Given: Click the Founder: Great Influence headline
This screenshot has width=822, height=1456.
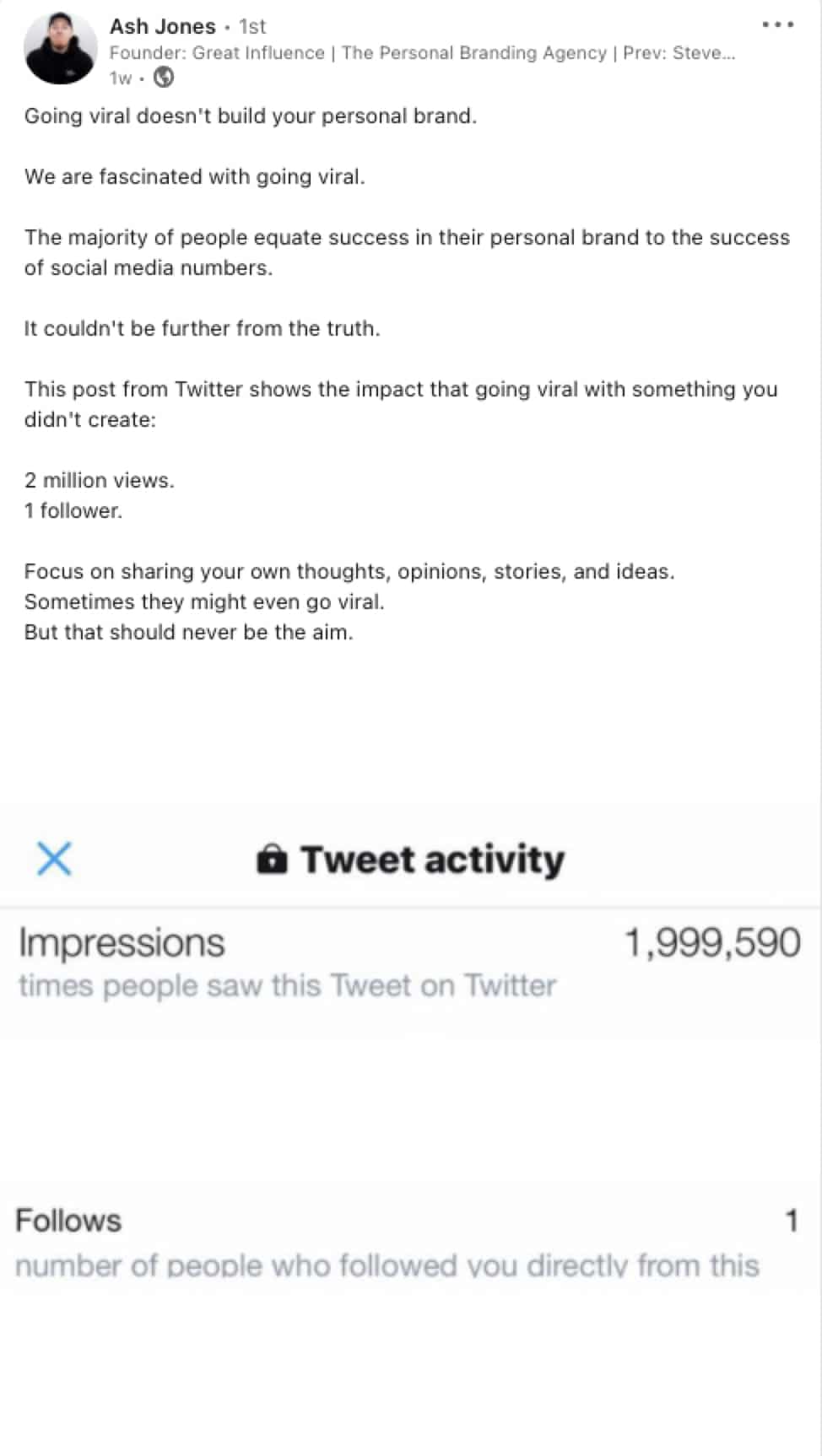Looking at the screenshot, I should (x=422, y=52).
